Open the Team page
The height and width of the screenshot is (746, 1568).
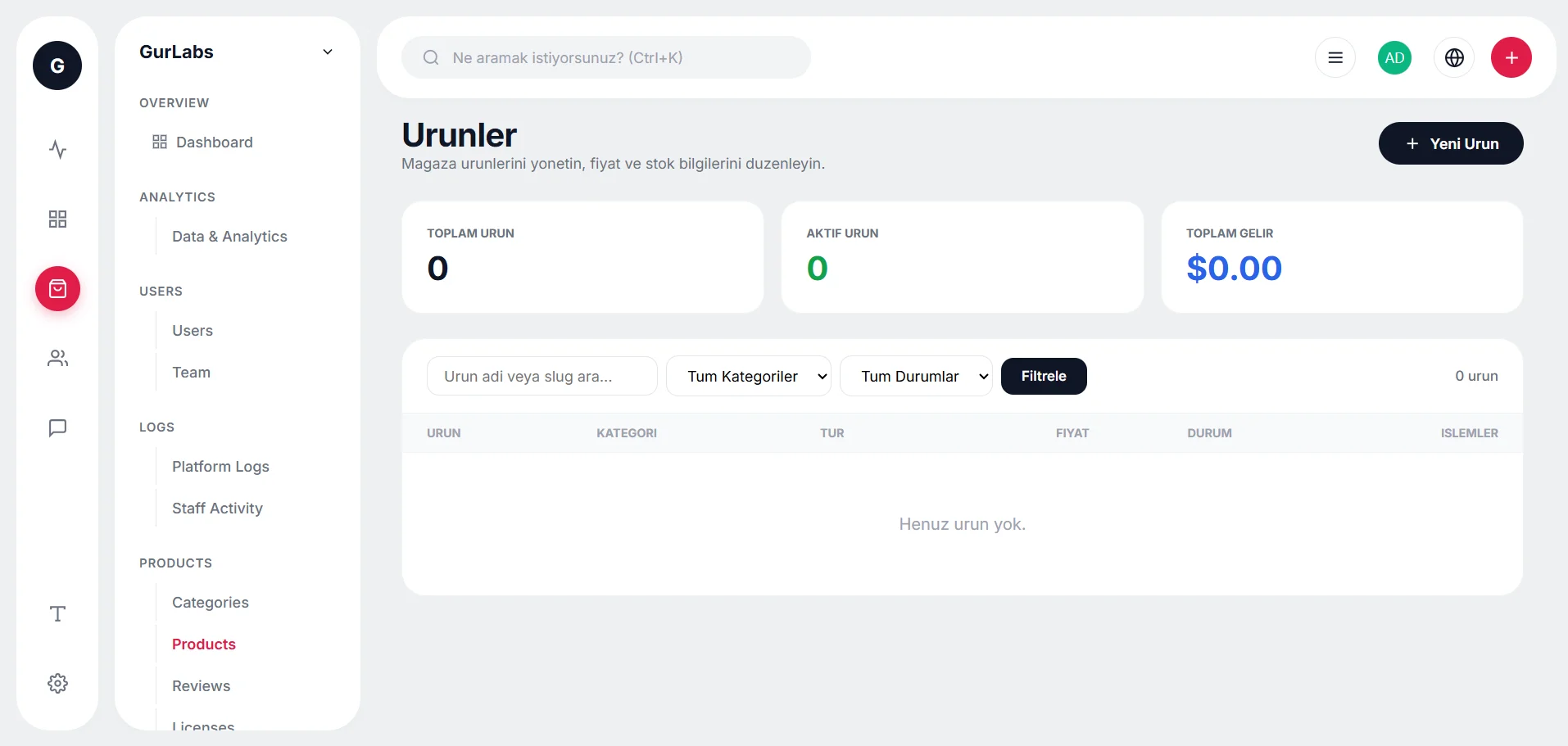(x=191, y=372)
